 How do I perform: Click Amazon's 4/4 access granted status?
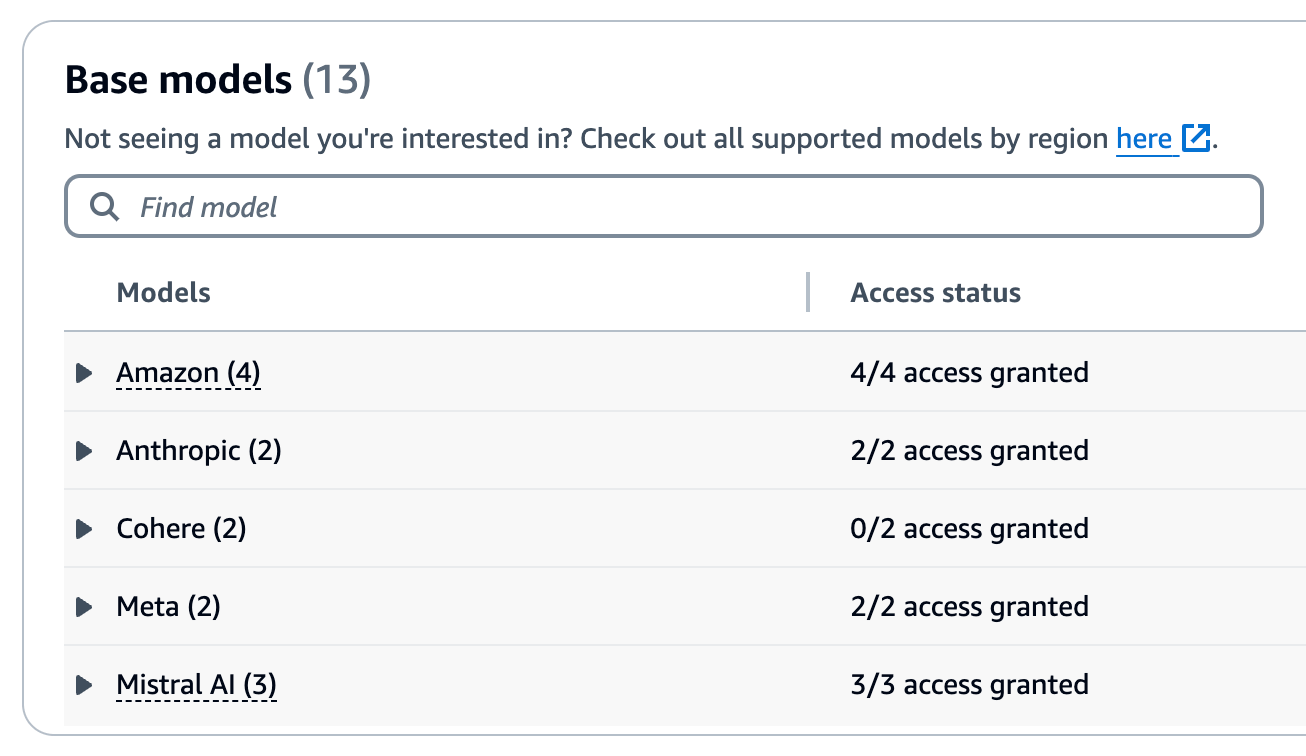(969, 373)
